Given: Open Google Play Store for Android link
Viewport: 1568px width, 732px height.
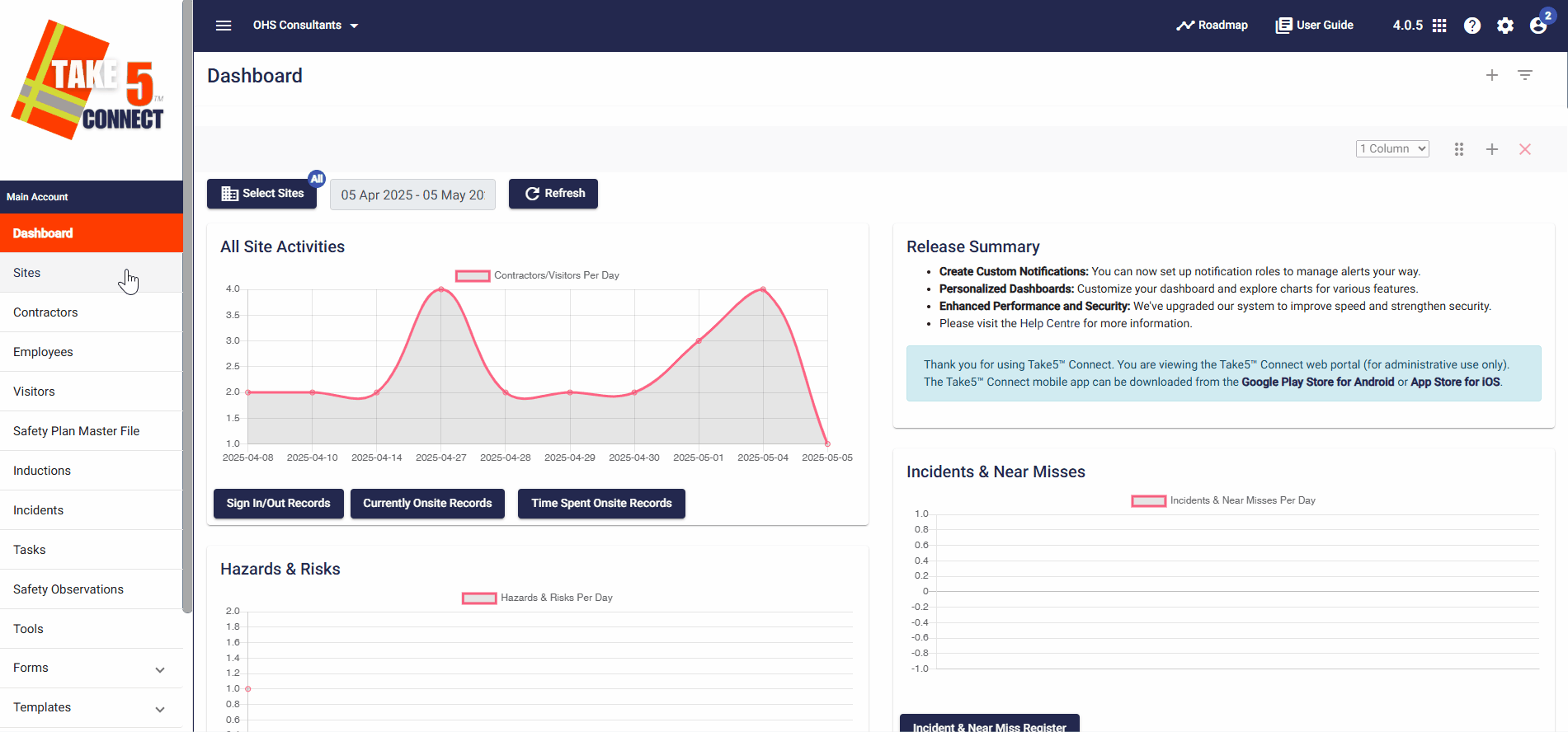Looking at the screenshot, I should tap(1317, 382).
